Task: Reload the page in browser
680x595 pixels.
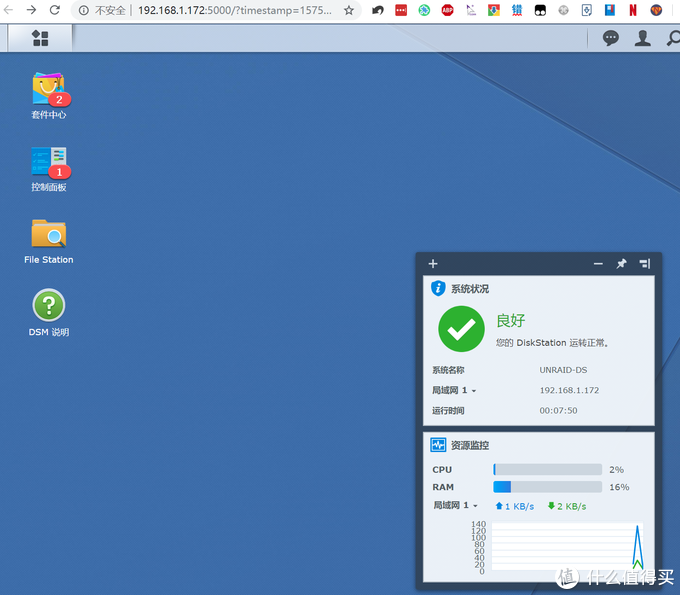Action: coord(55,10)
